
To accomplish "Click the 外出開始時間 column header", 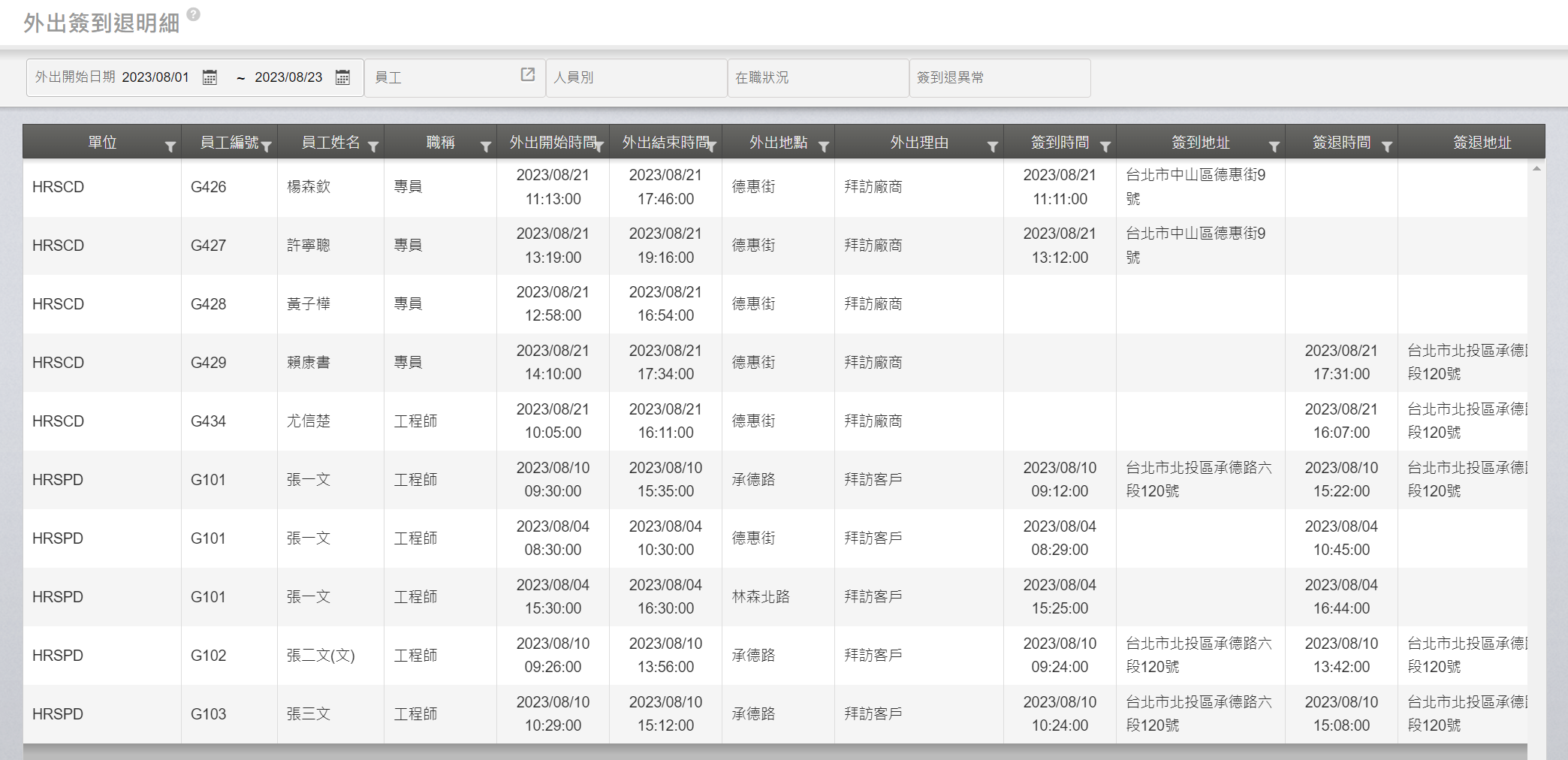I will tap(551, 143).
